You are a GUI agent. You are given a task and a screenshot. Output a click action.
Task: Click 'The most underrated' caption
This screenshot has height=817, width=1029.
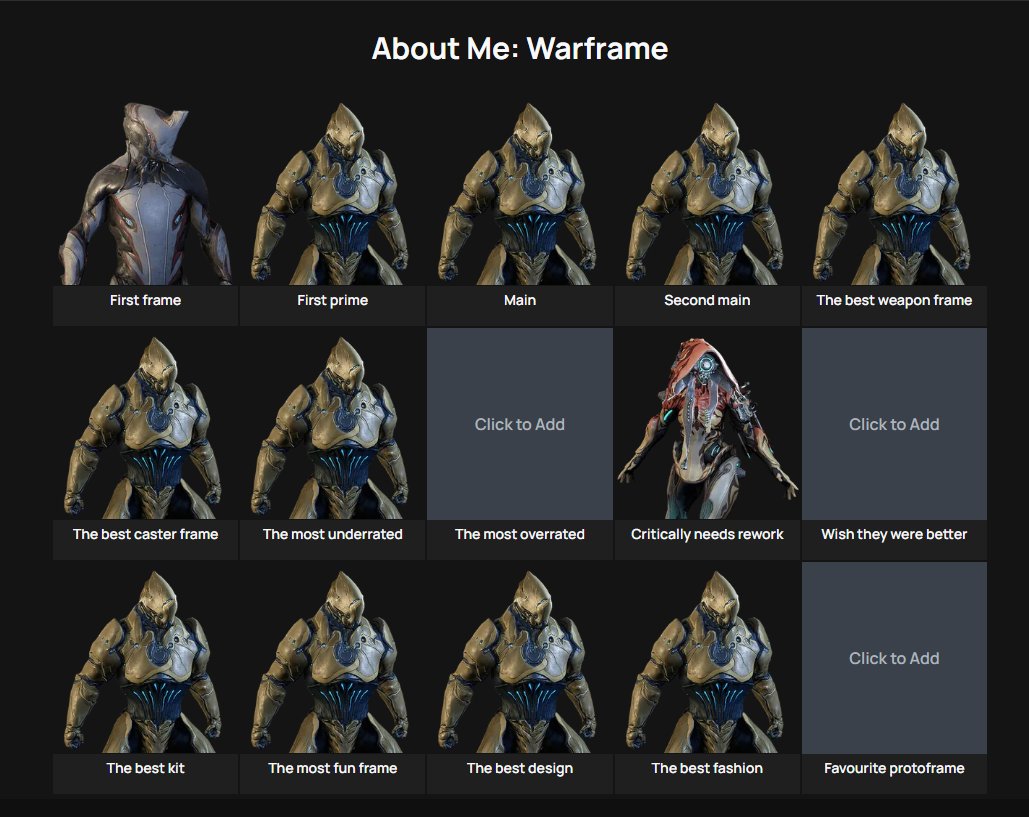[333, 534]
